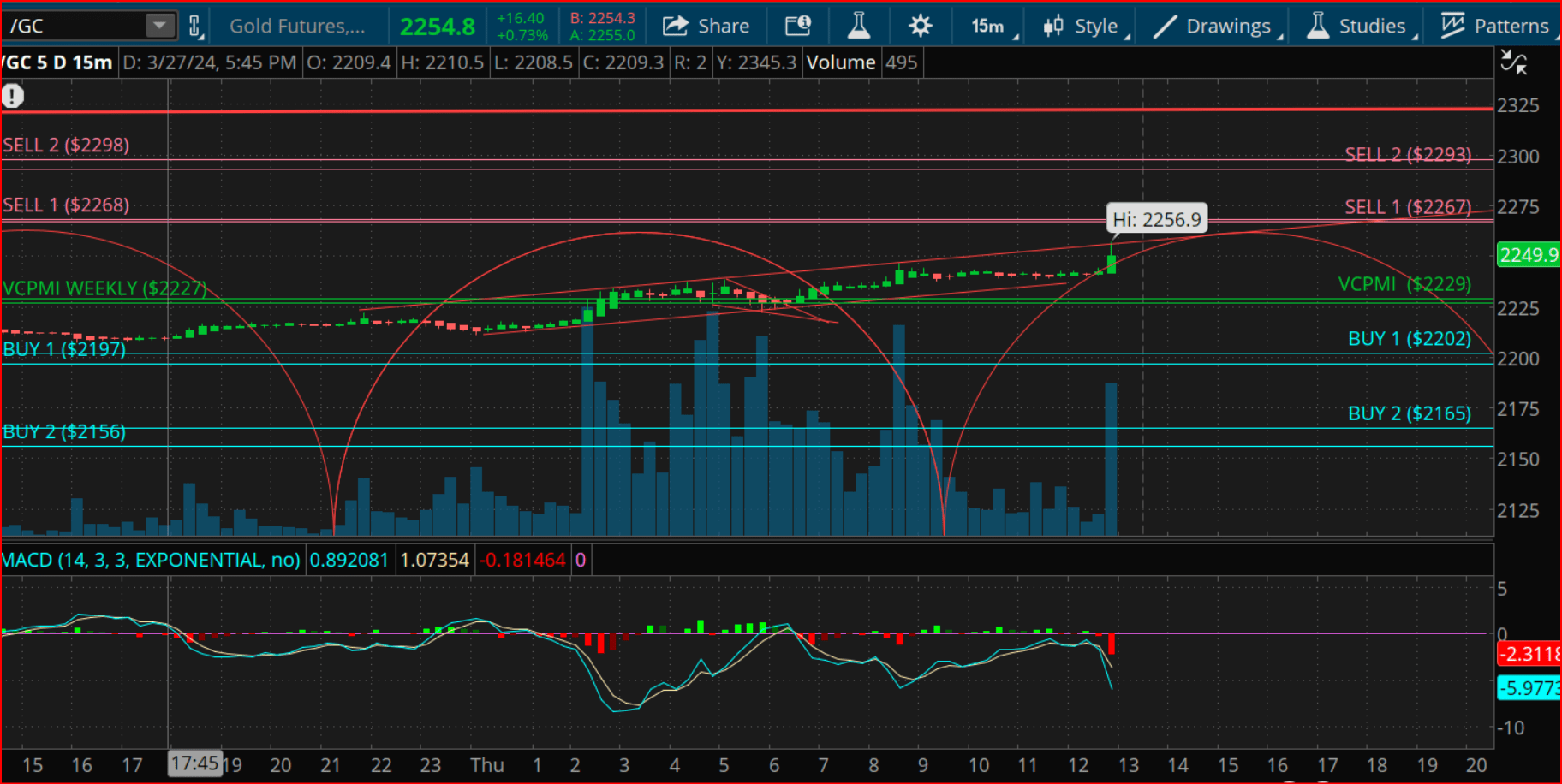Image resolution: width=1562 pixels, height=784 pixels.
Task: Click the BUY 1 ($2197) label
Action: (x=64, y=349)
